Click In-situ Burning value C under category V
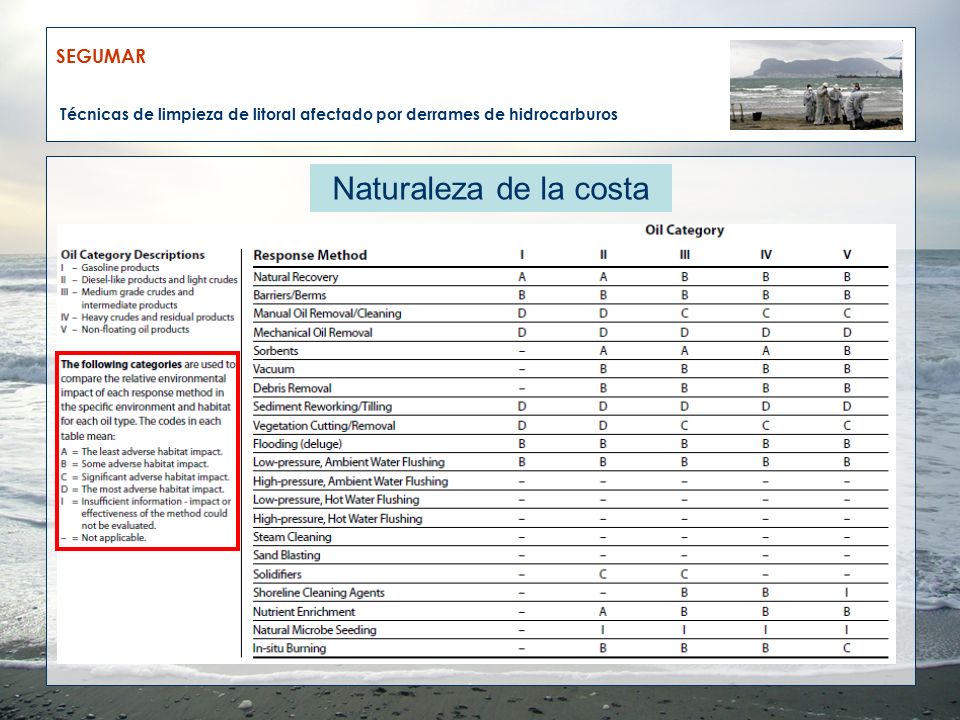 847,648
